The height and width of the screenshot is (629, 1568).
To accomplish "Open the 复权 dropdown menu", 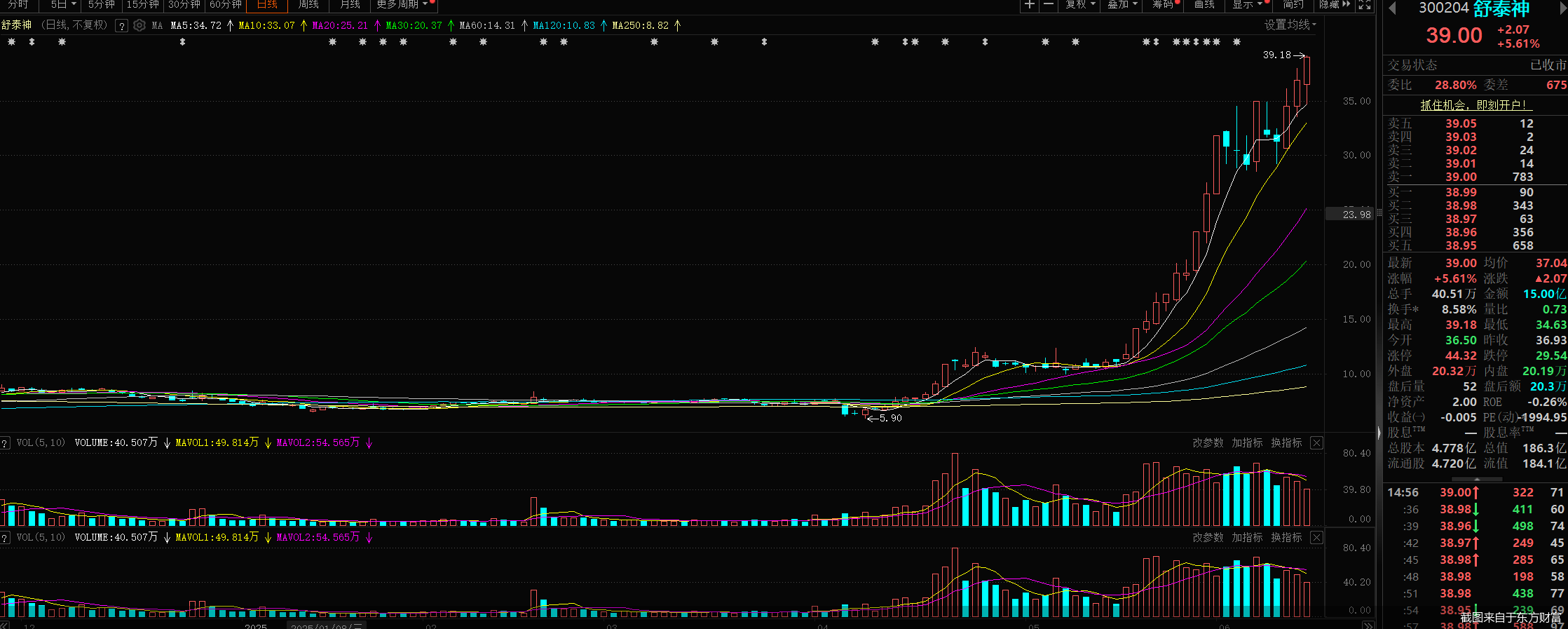I will pyautogui.click(x=1079, y=5).
